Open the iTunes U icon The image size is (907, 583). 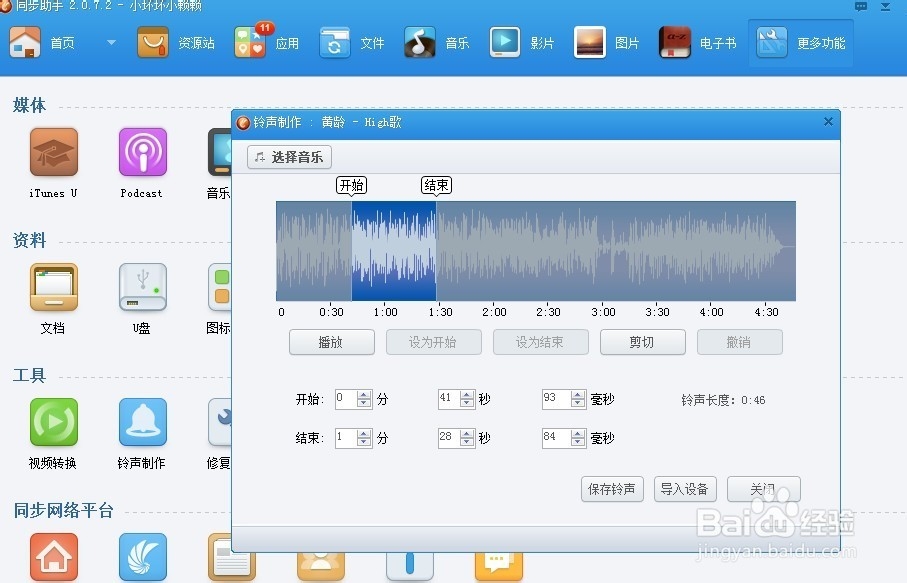pyautogui.click(x=53, y=152)
